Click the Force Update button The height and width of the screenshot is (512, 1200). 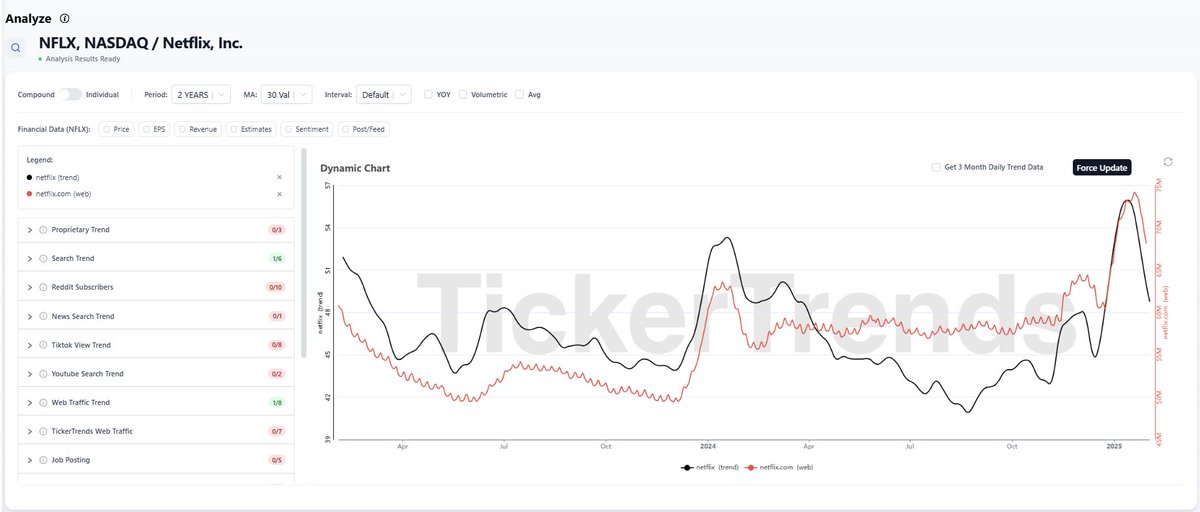[x=1102, y=167]
